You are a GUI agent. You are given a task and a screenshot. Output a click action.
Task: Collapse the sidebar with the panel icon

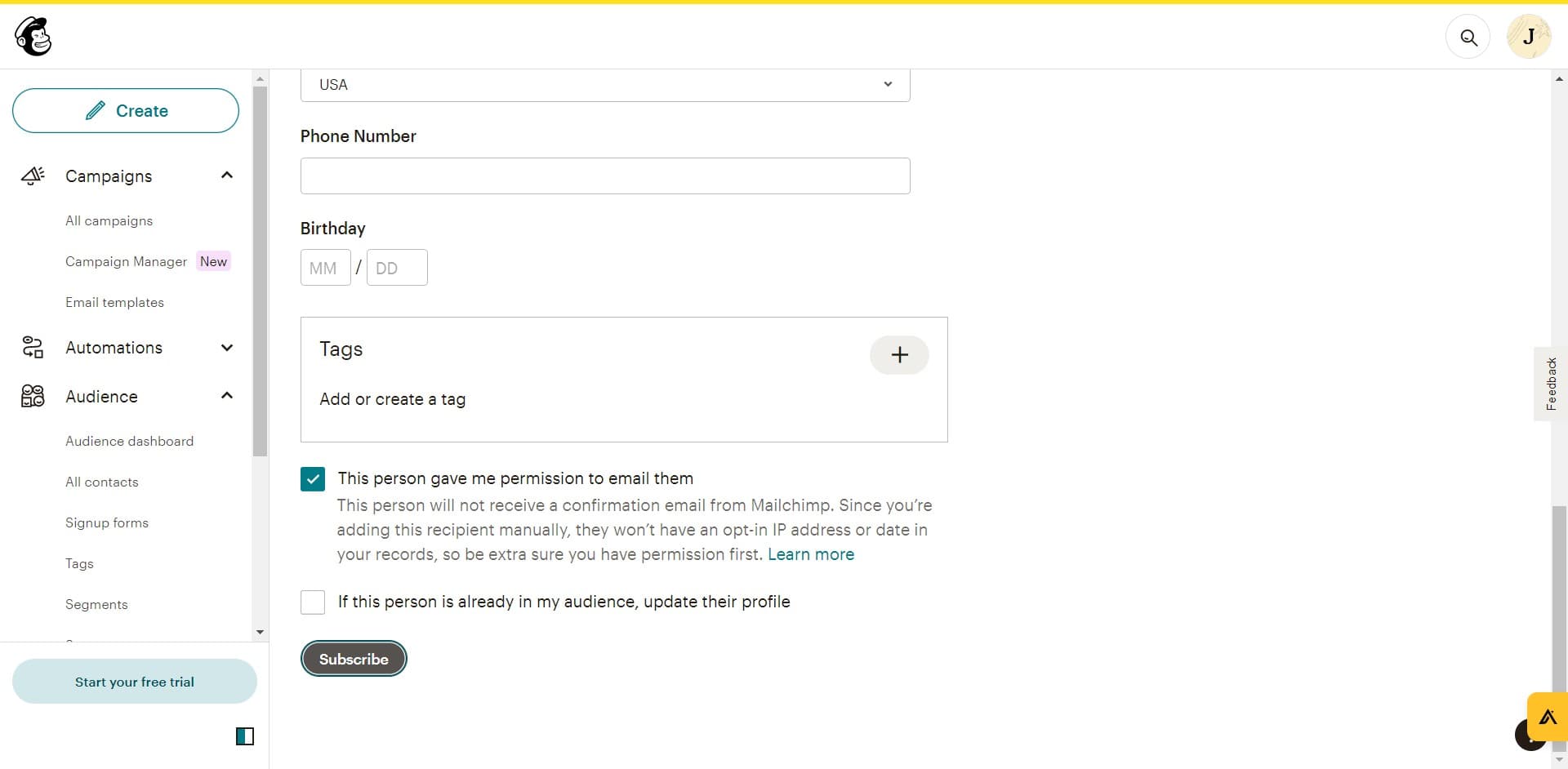tap(245, 736)
